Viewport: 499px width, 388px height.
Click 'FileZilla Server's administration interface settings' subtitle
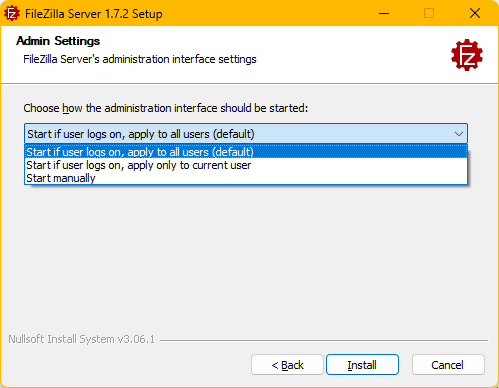pos(140,59)
